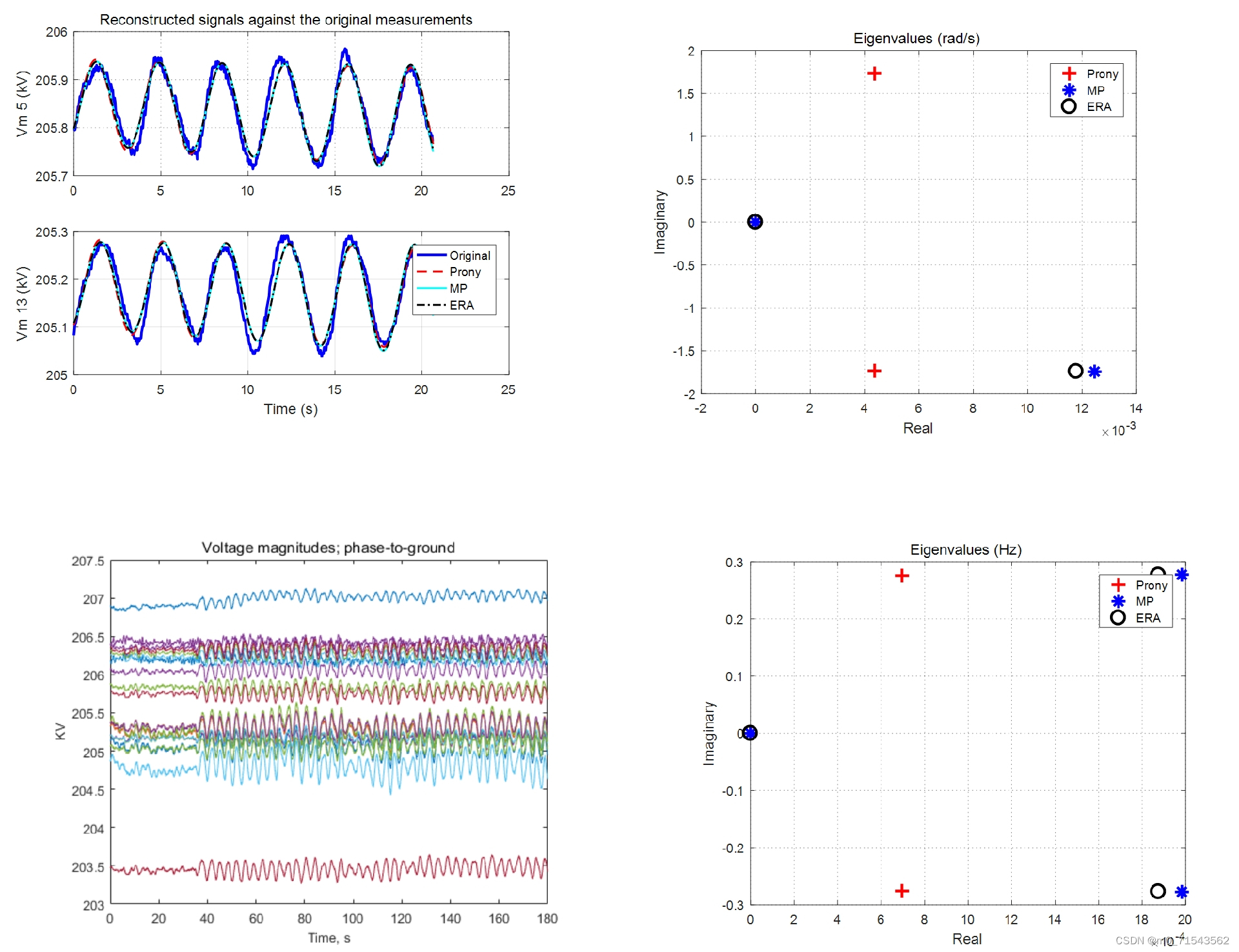Viewport: 1239px width, 952px height.
Task: Click 'Real' axis label of rad/s plot
Action: pyautogui.click(x=918, y=428)
